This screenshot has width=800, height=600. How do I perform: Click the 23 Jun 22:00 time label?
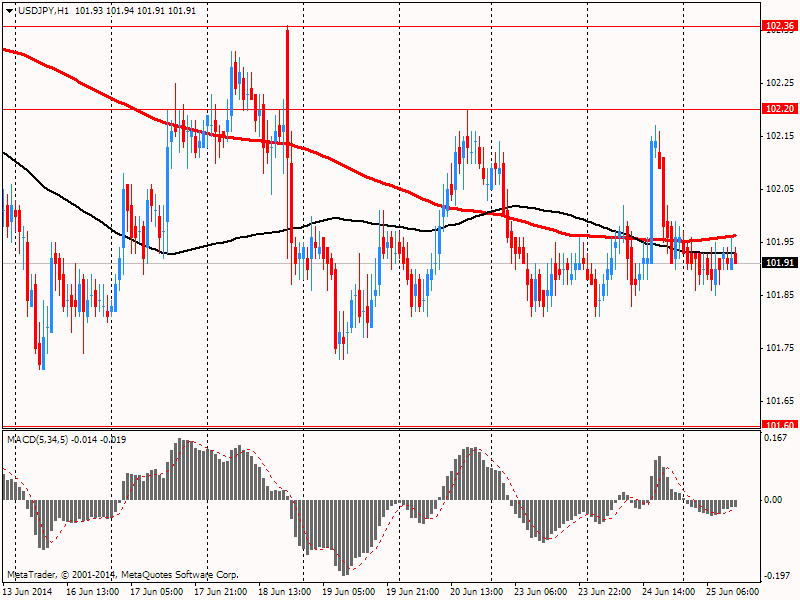click(x=605, y=591)
